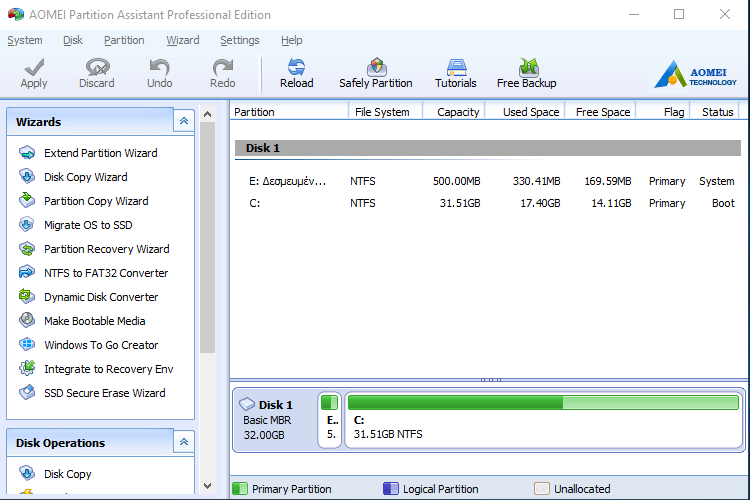Viewport: 750px width, 500px height.
Task: Click Basic MBR disk label
Action: (267, 420)
